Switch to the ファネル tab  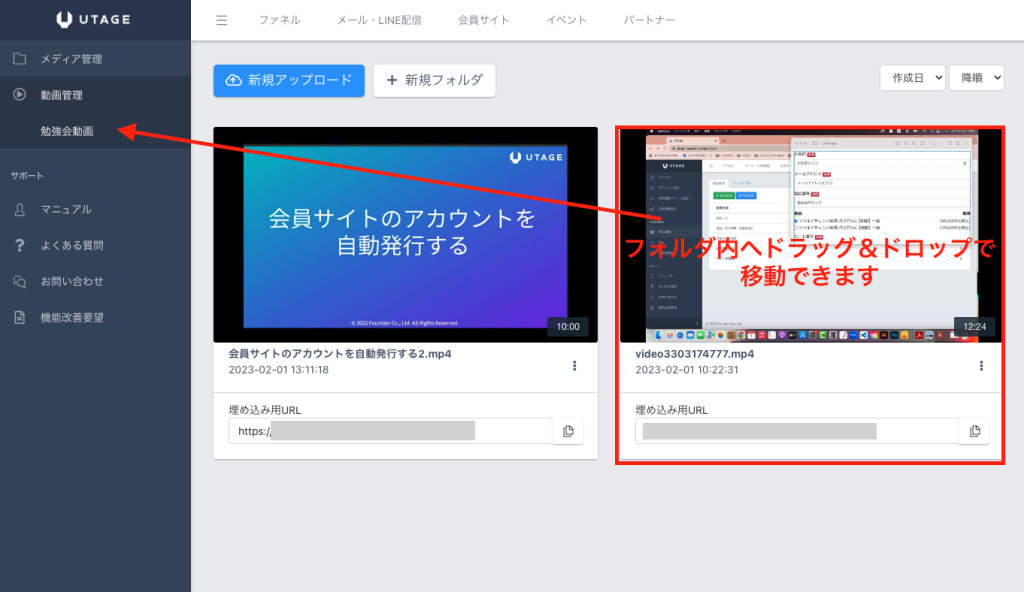(x=279, y=20)
